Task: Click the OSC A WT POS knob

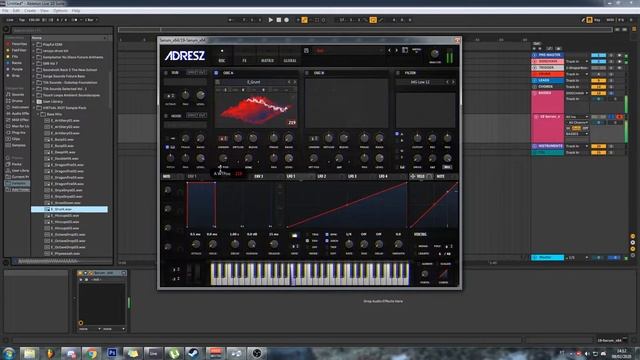Action: (223, 158)
